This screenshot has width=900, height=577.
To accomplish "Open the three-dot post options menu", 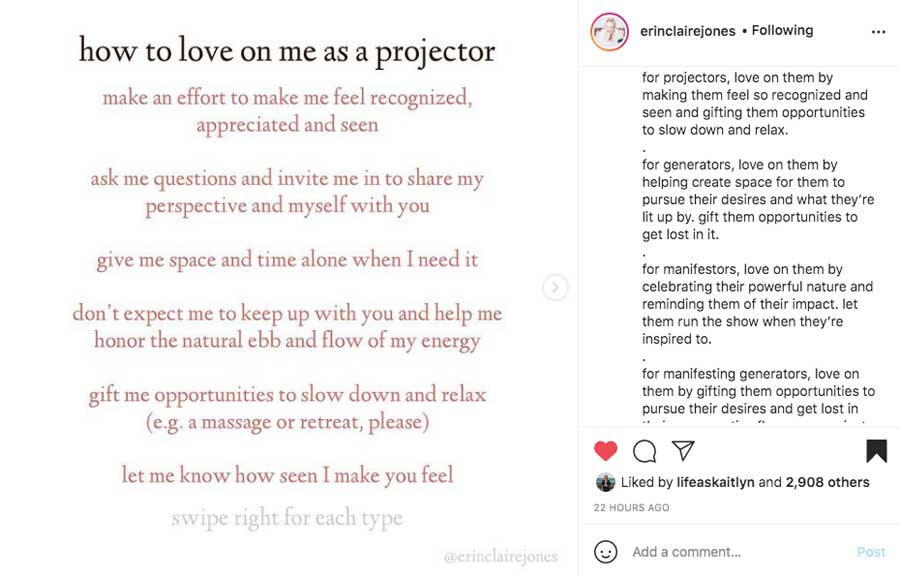I will click(x=878, y=32).
